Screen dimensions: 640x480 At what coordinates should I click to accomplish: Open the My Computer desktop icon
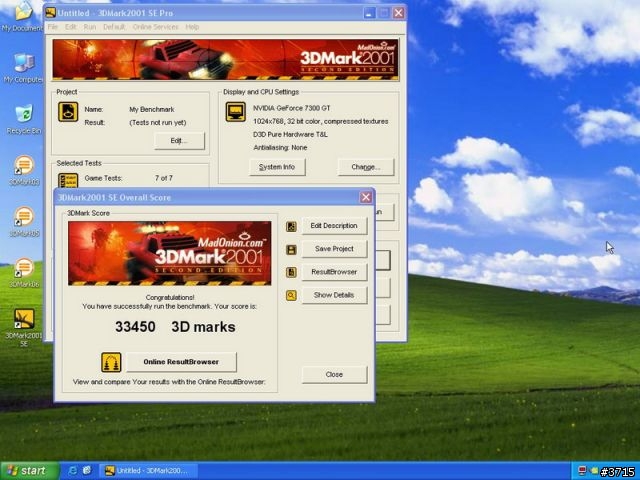(23, 69)
